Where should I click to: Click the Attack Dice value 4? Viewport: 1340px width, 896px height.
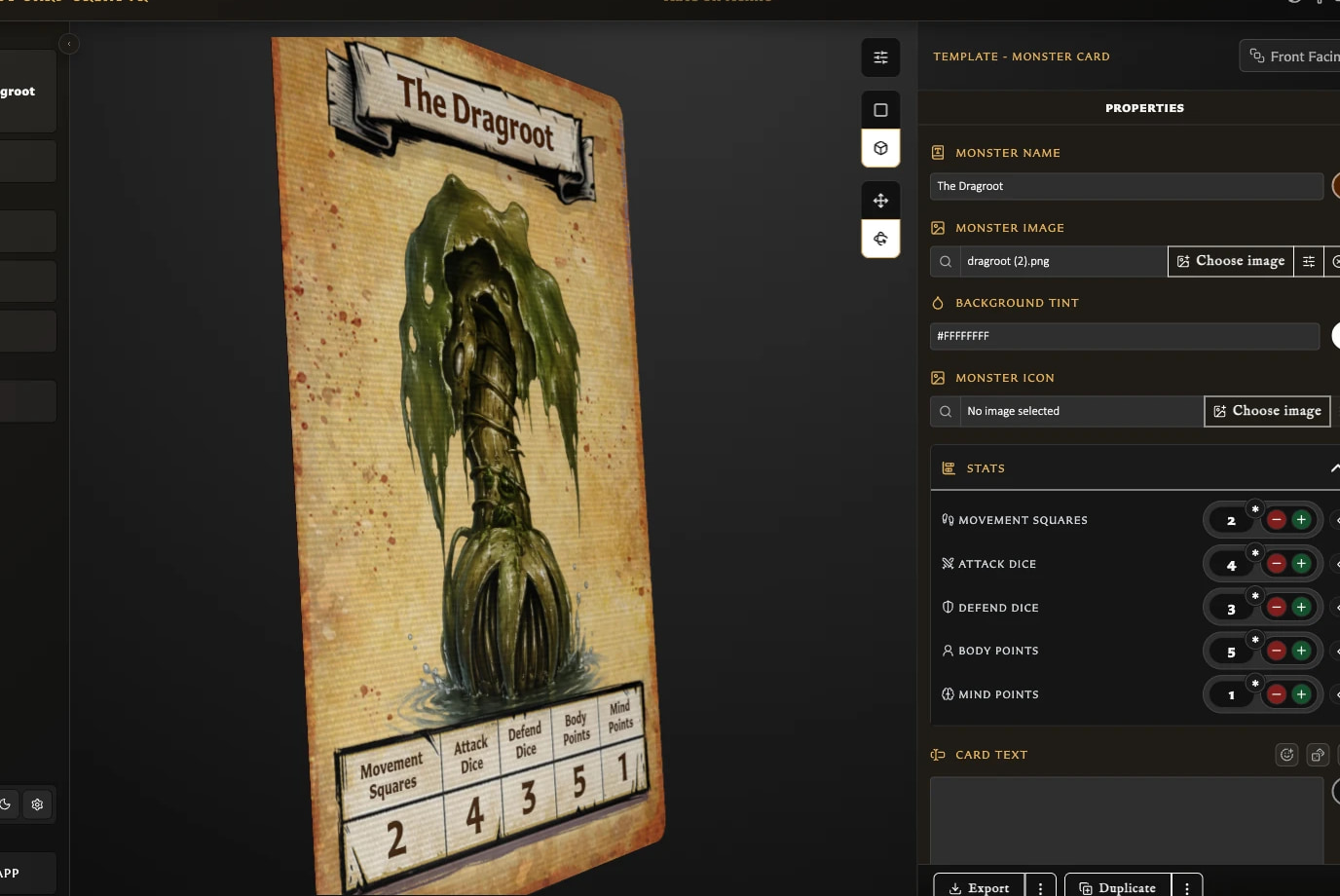[1231, 565]
